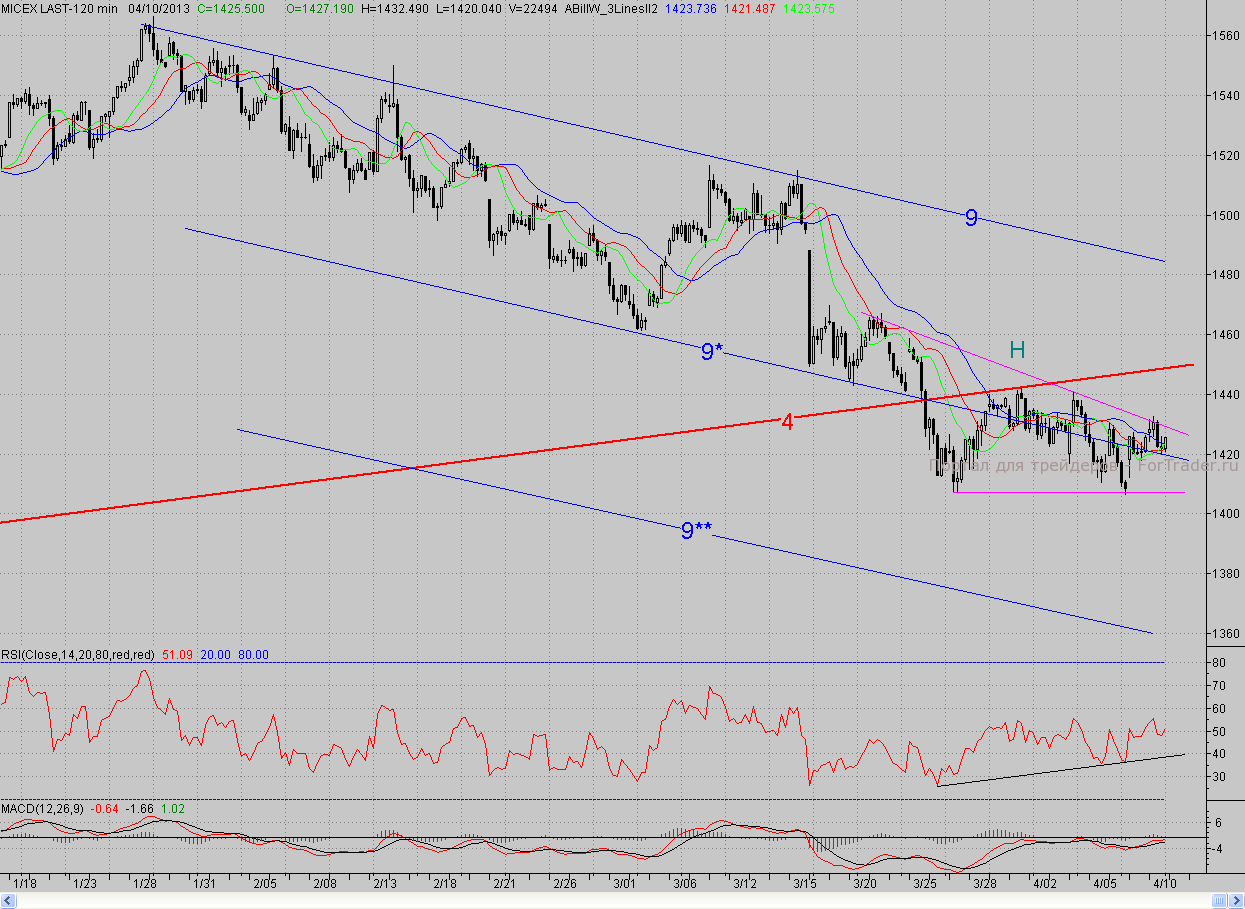Click the 4/10 date on time axis
The image size is (1245, 909).
point(1164,884)
